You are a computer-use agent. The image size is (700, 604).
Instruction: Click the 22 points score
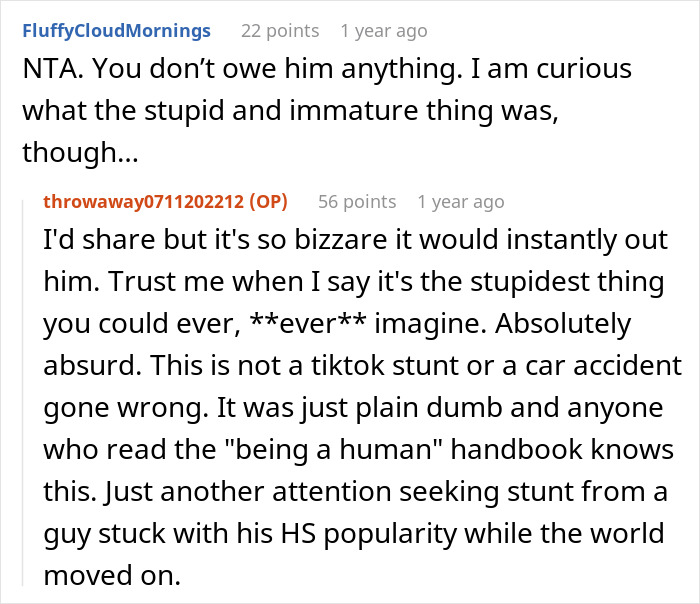(x=280, y=30)
